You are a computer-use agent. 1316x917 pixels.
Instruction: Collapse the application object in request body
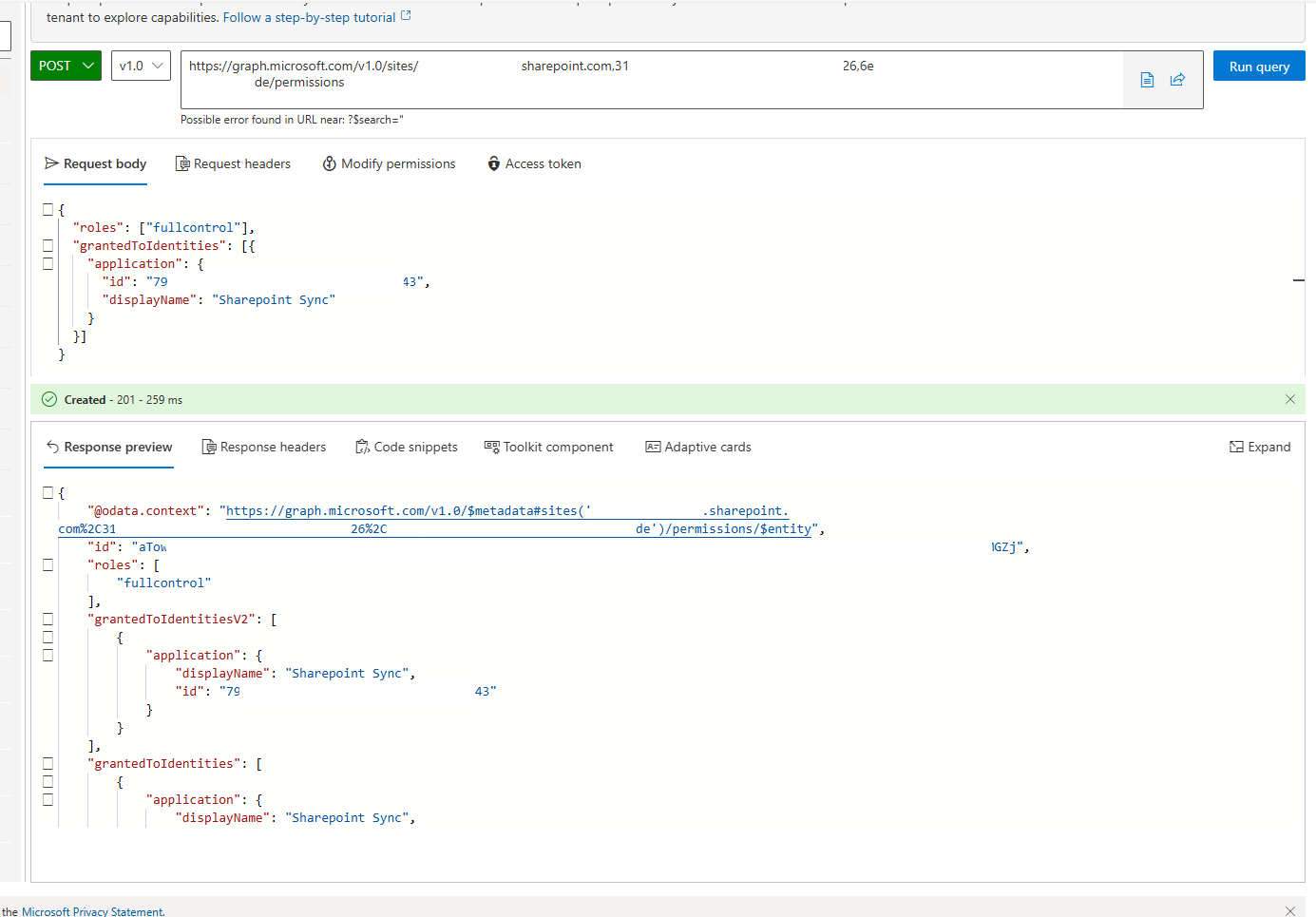click(x=48, y=263)
